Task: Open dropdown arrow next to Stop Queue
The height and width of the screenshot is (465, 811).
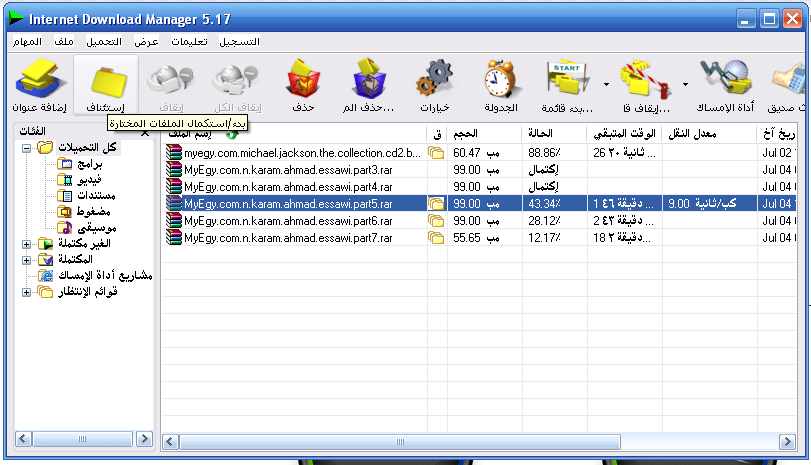Action: 685,84
